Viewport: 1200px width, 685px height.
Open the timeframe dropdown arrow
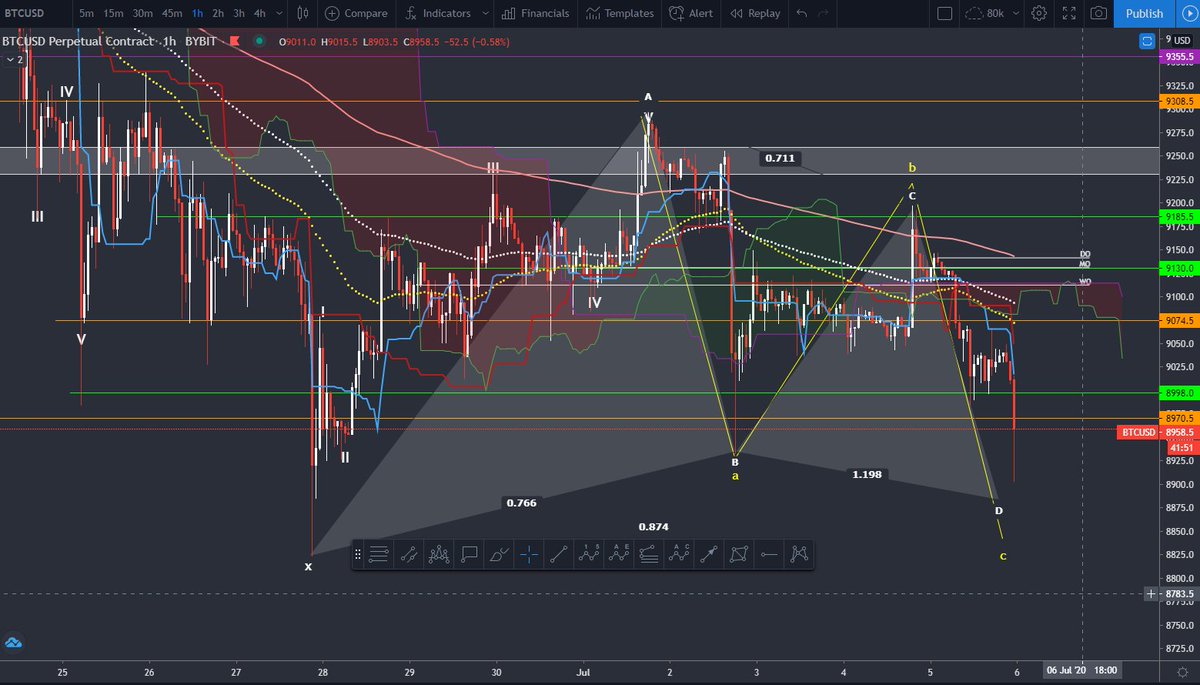278,13
